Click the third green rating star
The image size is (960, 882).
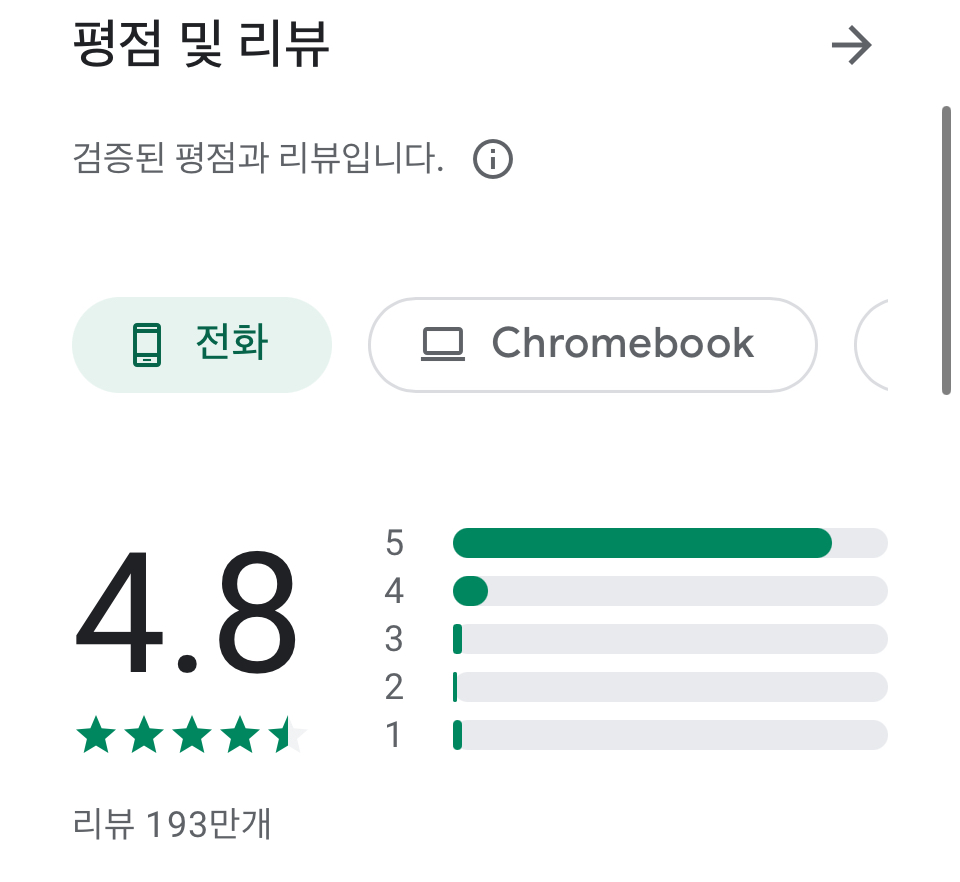192,734
